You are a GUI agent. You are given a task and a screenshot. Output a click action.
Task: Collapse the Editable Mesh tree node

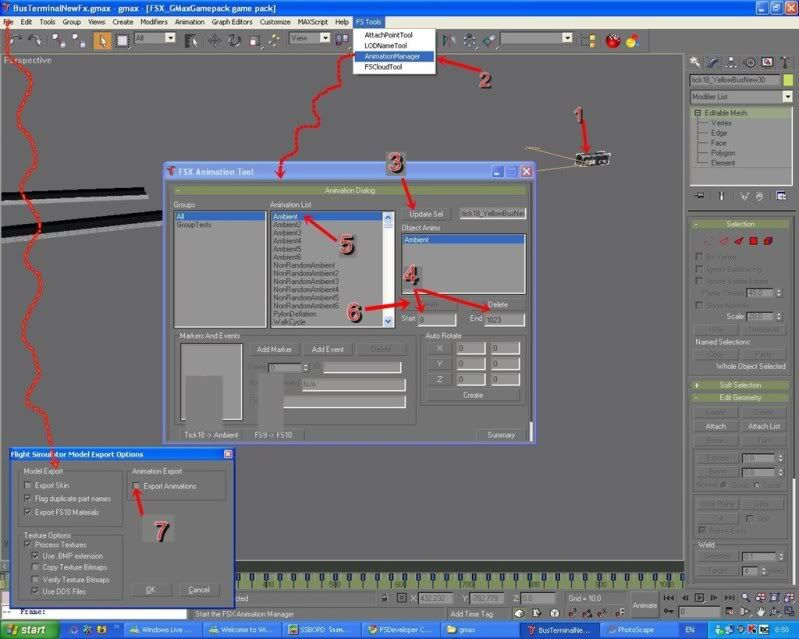pyautogui.click(x=697, y=113)
